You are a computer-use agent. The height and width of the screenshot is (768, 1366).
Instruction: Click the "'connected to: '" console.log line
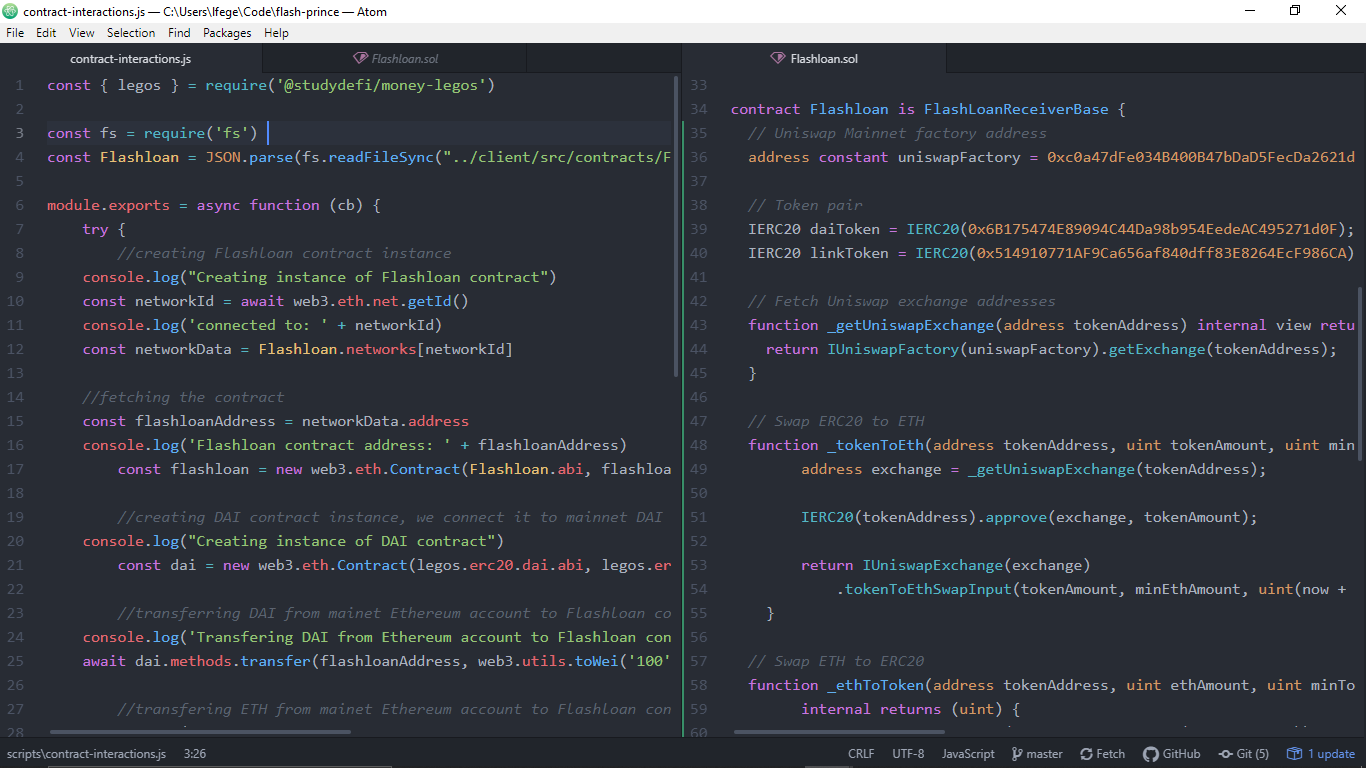(263, 325)
